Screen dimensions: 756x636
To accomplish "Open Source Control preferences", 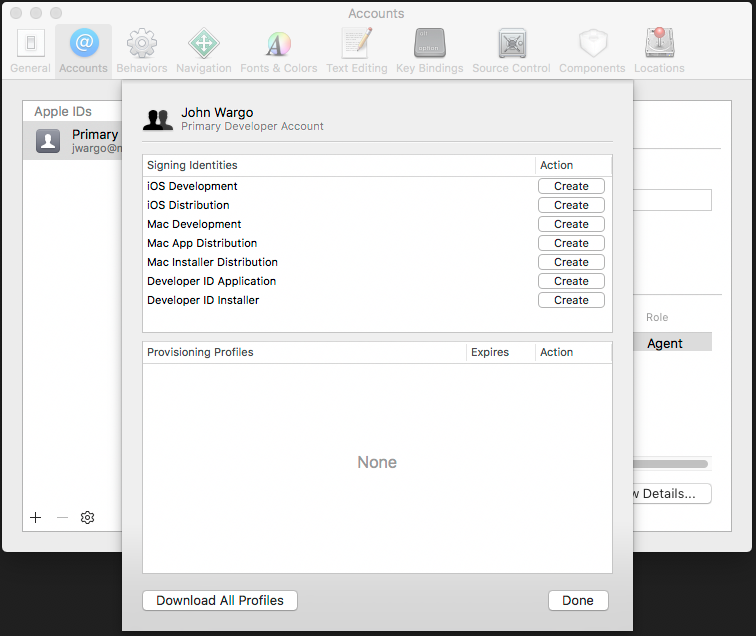I will tap(511, 51).
